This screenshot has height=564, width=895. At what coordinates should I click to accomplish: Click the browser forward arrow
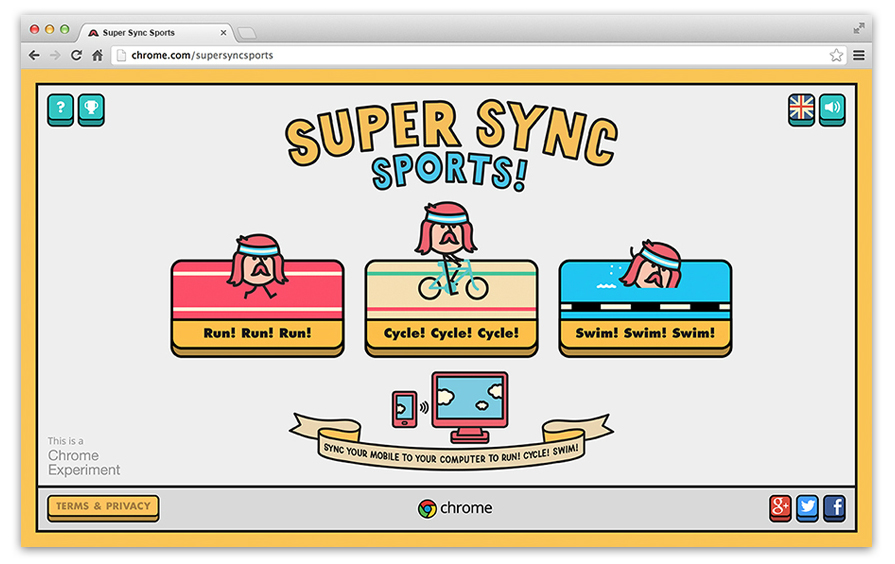coord(55,55)
